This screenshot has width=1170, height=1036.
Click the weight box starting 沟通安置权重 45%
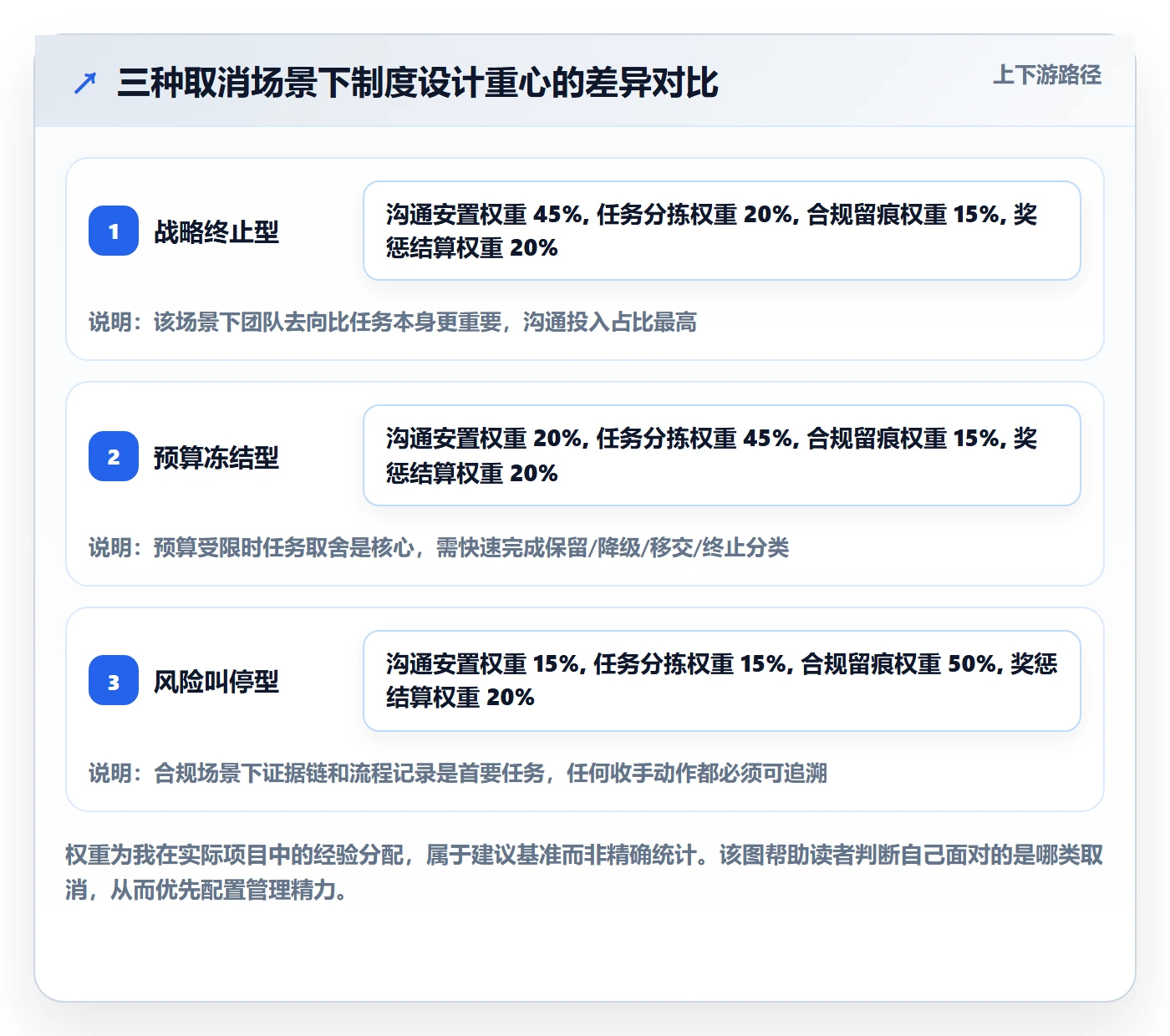722,231
